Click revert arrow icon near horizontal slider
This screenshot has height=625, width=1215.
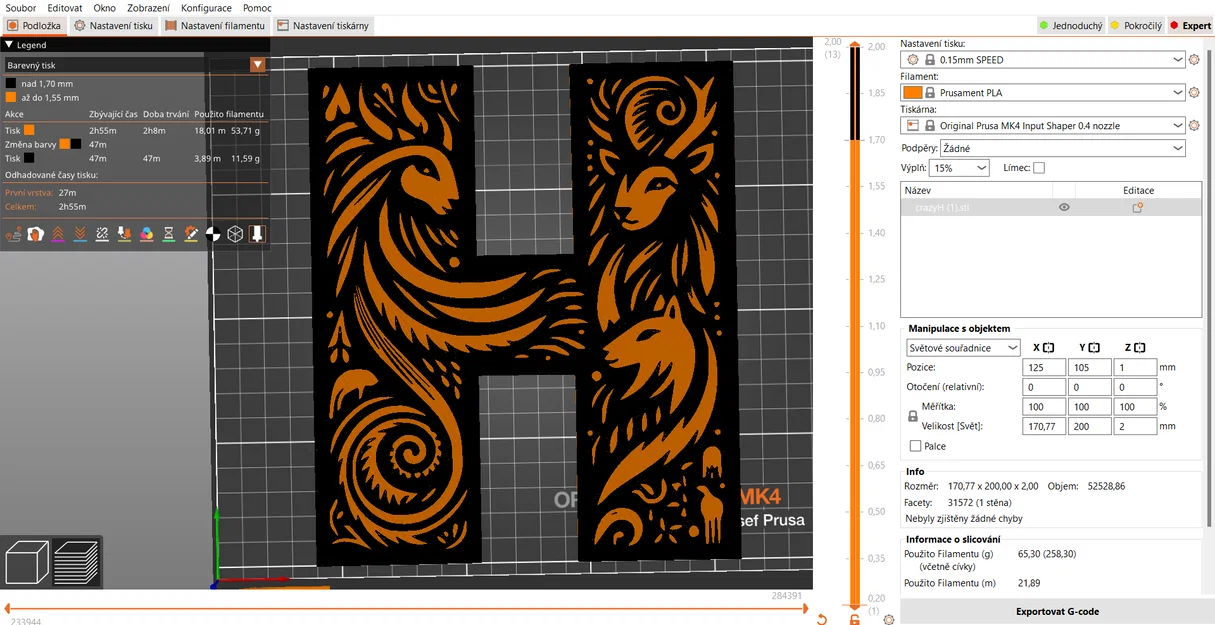822,619
